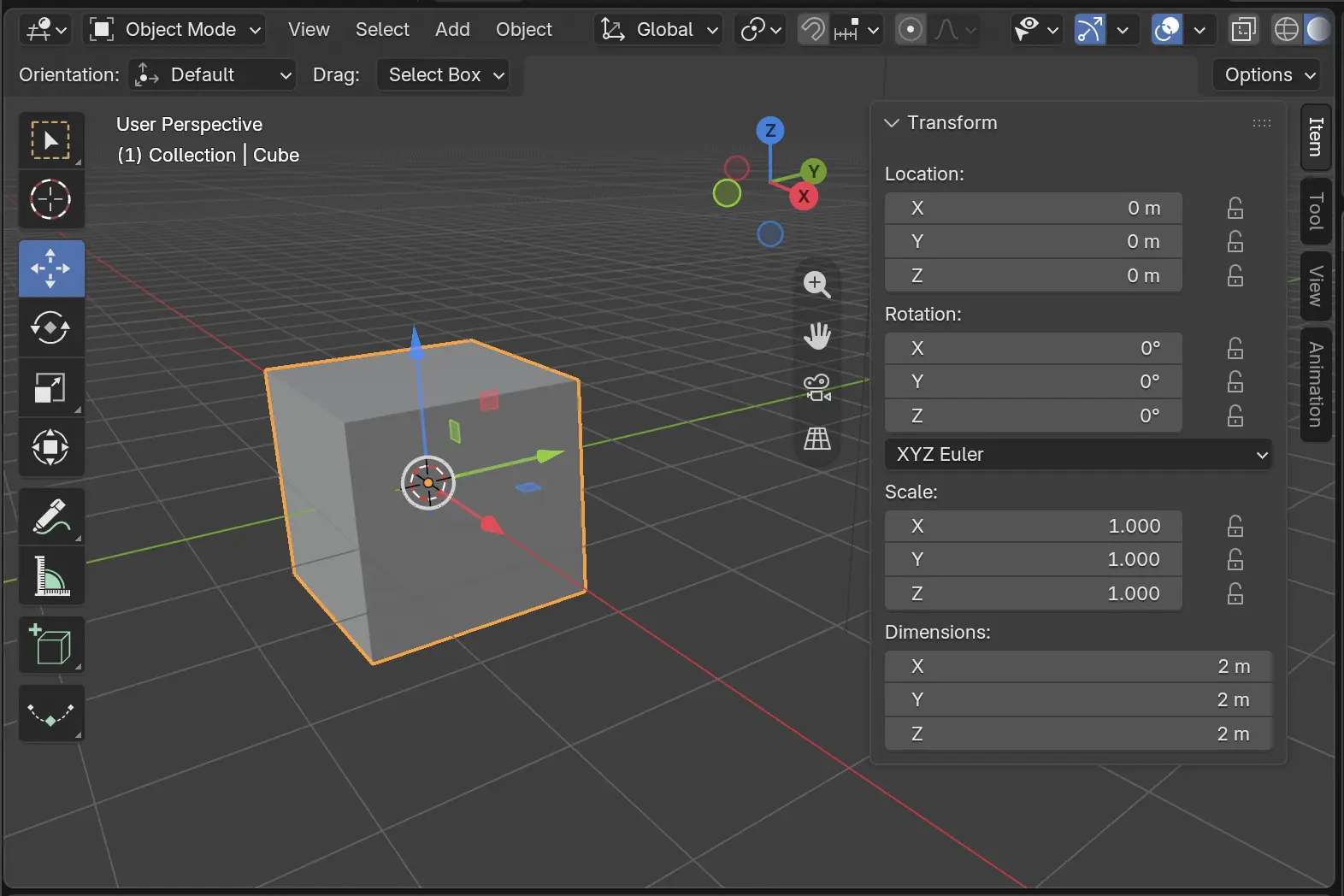Click the Rotation Y value field
Image resolution: width=1344 pixels, height=896 pixels.
1034,382
